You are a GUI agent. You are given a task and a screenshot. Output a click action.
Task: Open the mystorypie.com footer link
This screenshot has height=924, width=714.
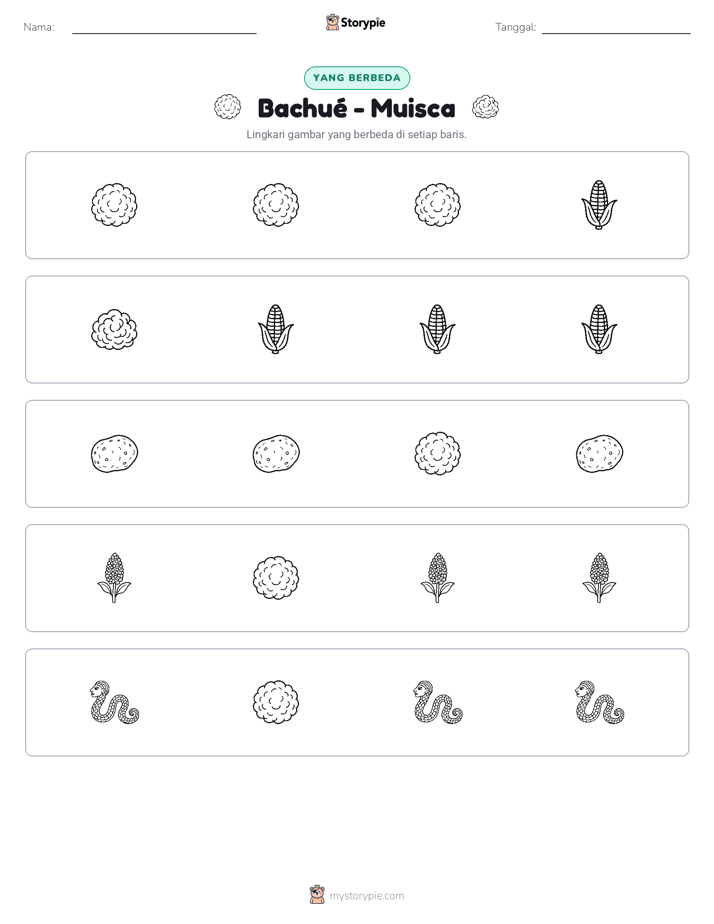[357, 895]
